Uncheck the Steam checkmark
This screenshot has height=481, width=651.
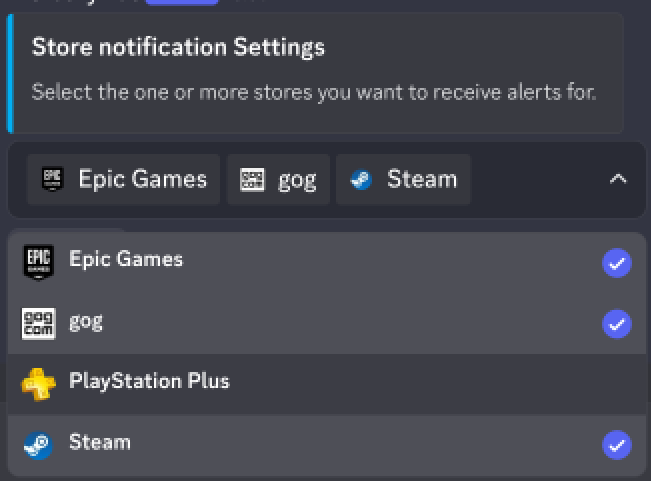(x=617, y=445)
